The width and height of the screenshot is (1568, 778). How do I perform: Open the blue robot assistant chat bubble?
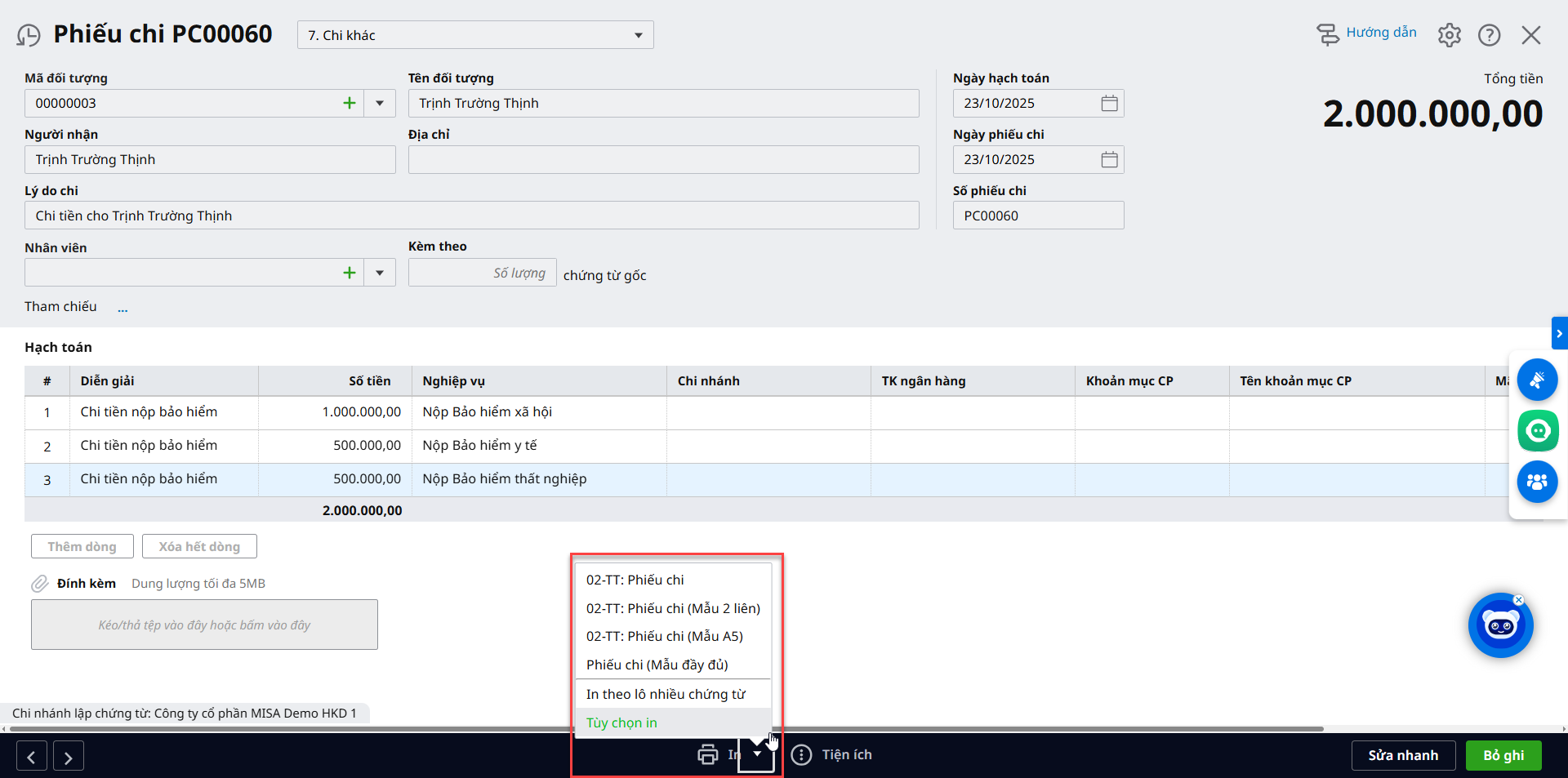1500,626
